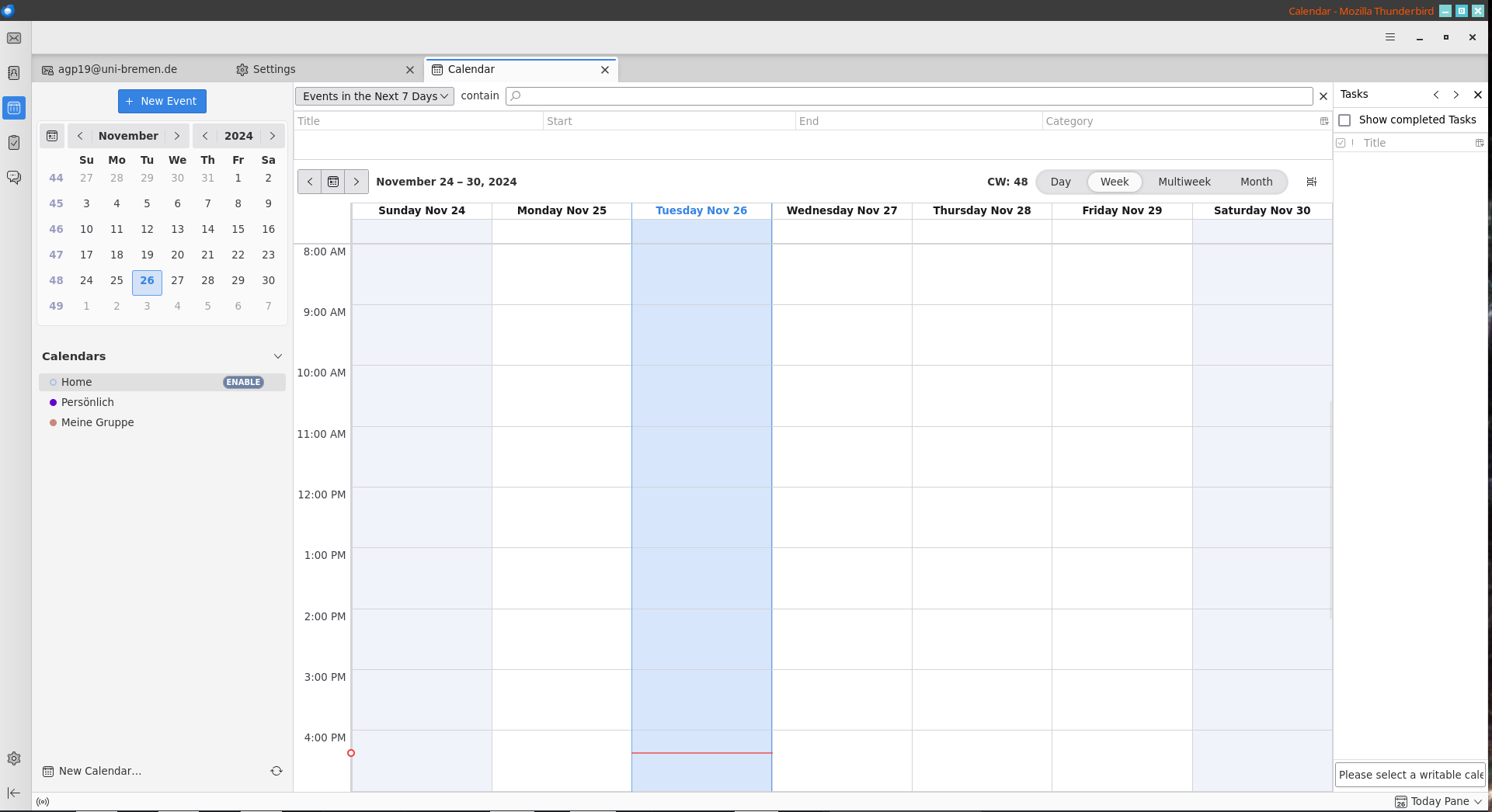Open the Thunderbird hamburger app menu
The image size is (1492, 812).
click(x=1390, y=37)
